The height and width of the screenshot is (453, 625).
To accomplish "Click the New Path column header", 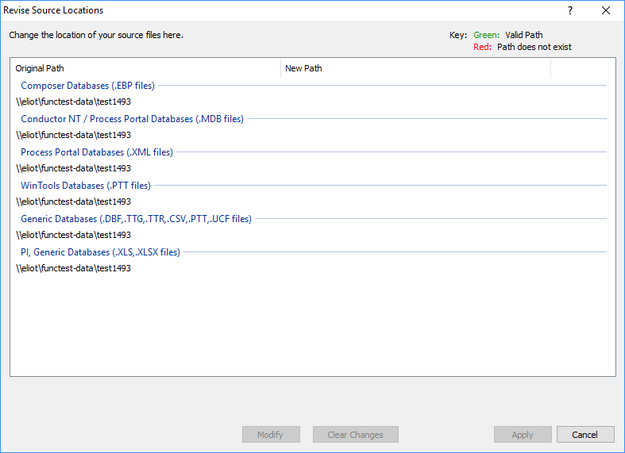I will [x=415, y=69].
